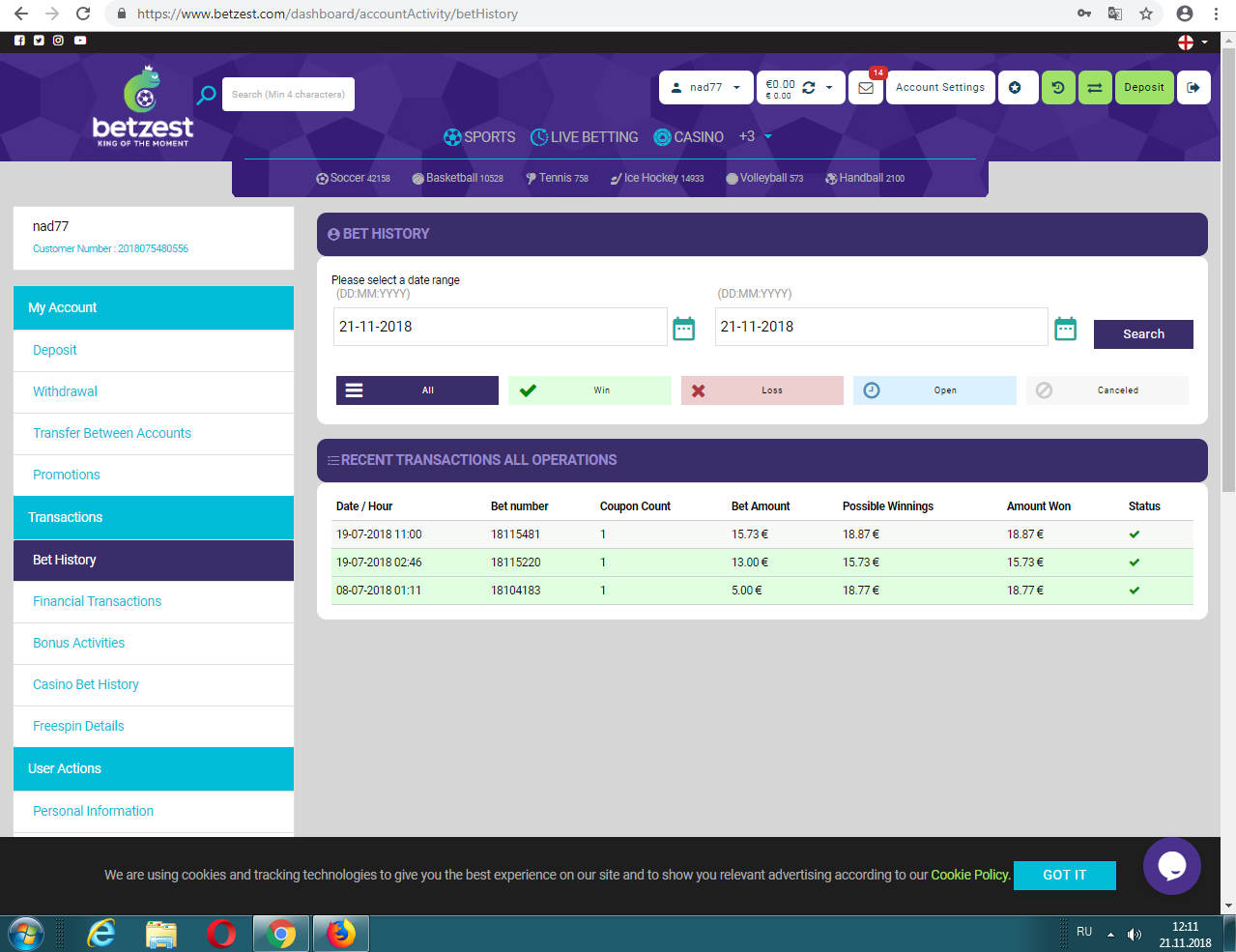The image size is (1236, 952).
Task: Open the language flag dropdown
Action: [x=1193, y=42]
